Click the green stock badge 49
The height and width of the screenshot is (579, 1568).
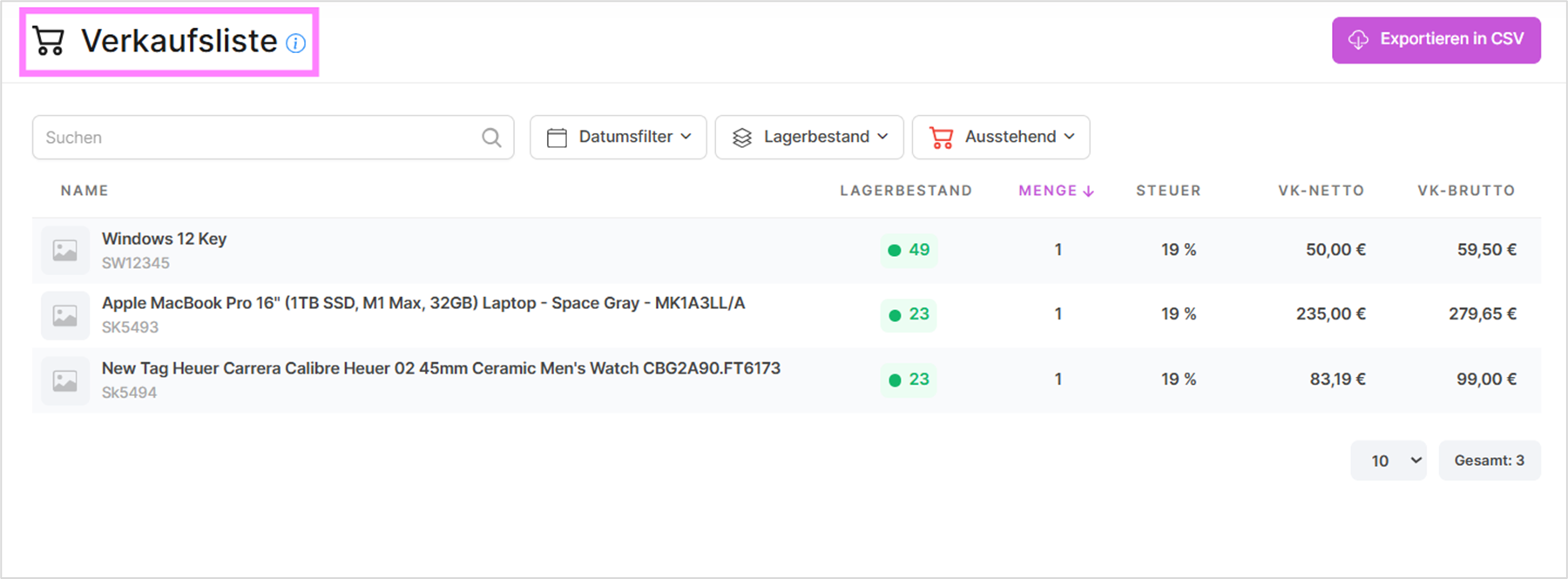[909, 250]
